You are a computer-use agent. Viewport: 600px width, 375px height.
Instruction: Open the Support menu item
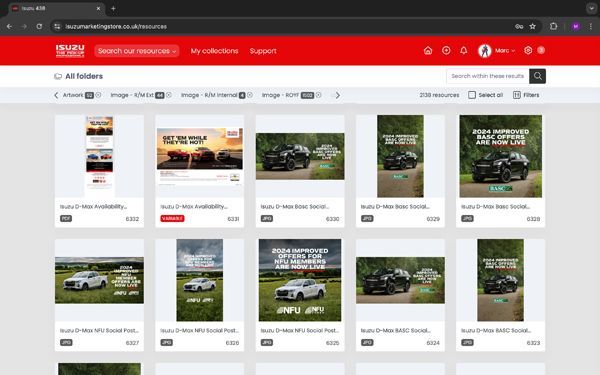coord(263,51)
